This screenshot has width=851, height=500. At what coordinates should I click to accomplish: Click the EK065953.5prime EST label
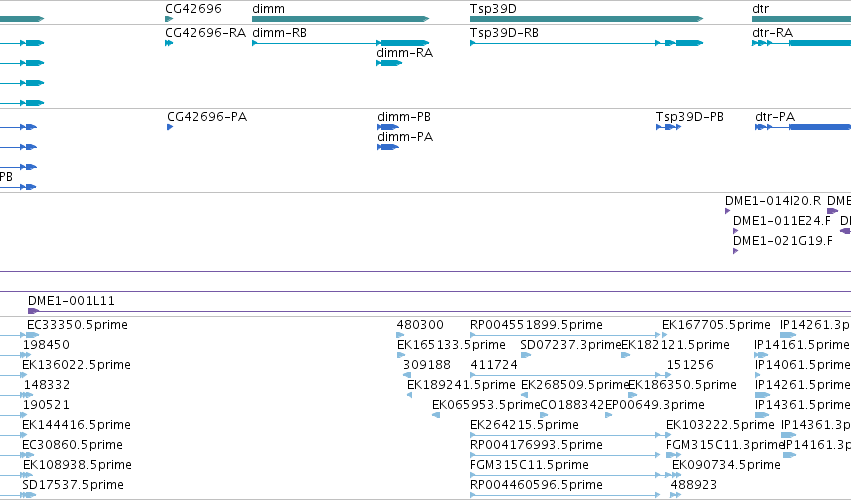pos(486,405)
